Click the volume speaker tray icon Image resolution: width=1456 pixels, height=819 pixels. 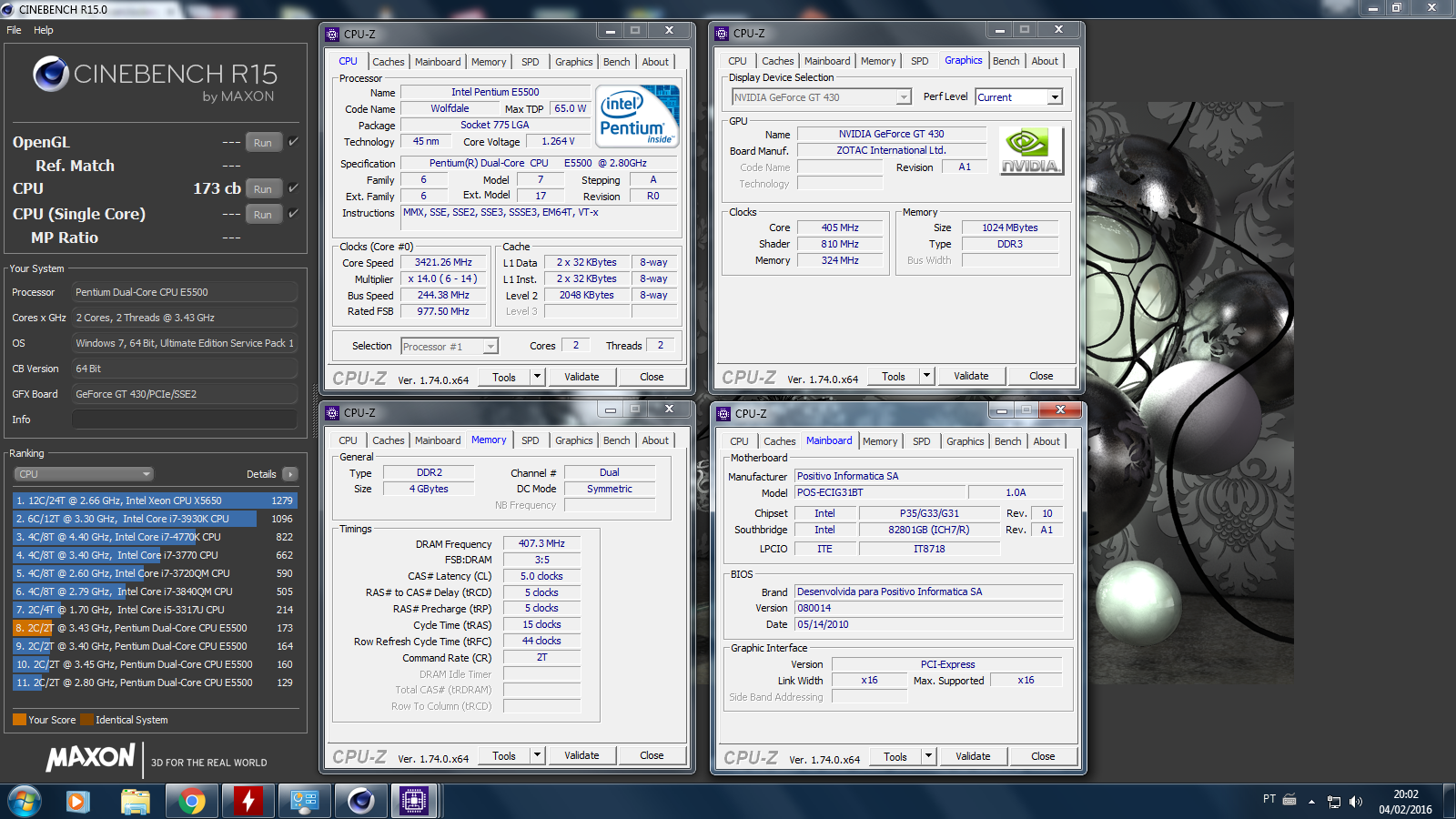click(x=1356, y=802)
